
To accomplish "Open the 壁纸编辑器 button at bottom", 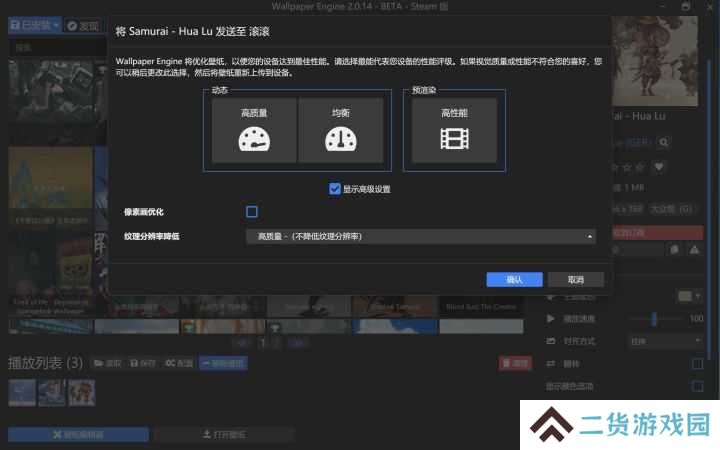I will click(x=79, y=434).
